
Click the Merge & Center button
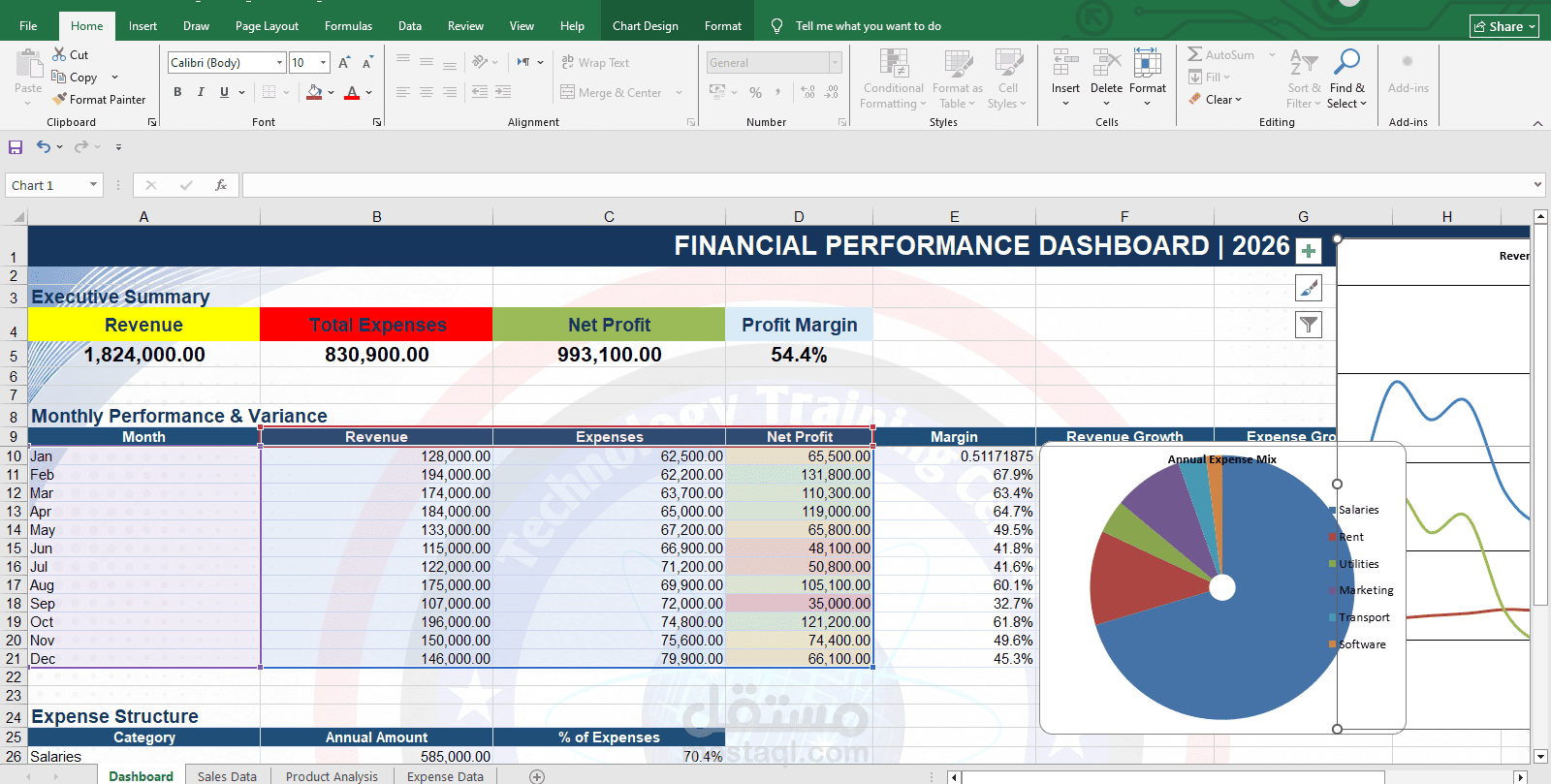pyautogui.click(x=612, y=93)
